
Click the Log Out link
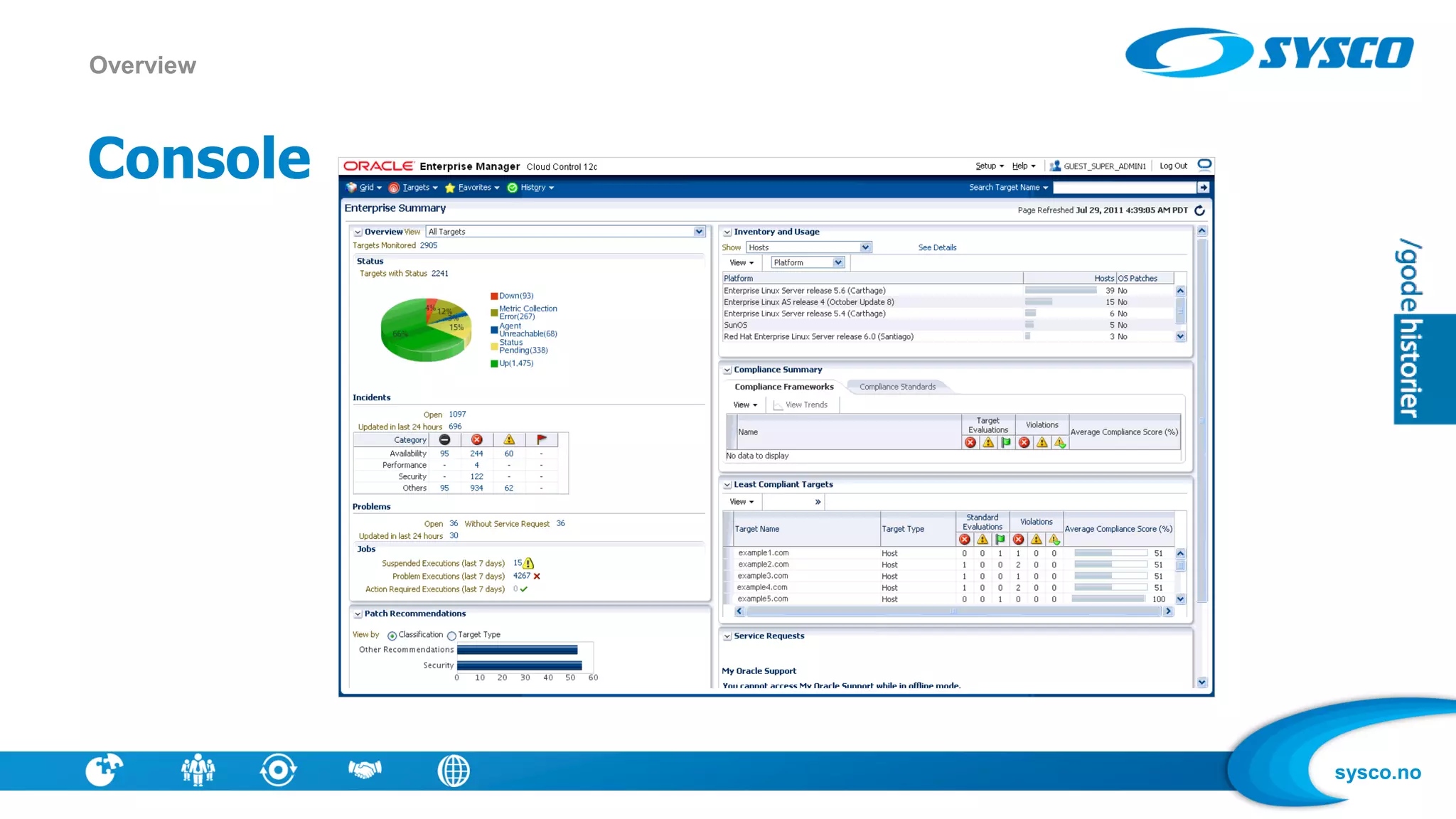[1173, 166]
